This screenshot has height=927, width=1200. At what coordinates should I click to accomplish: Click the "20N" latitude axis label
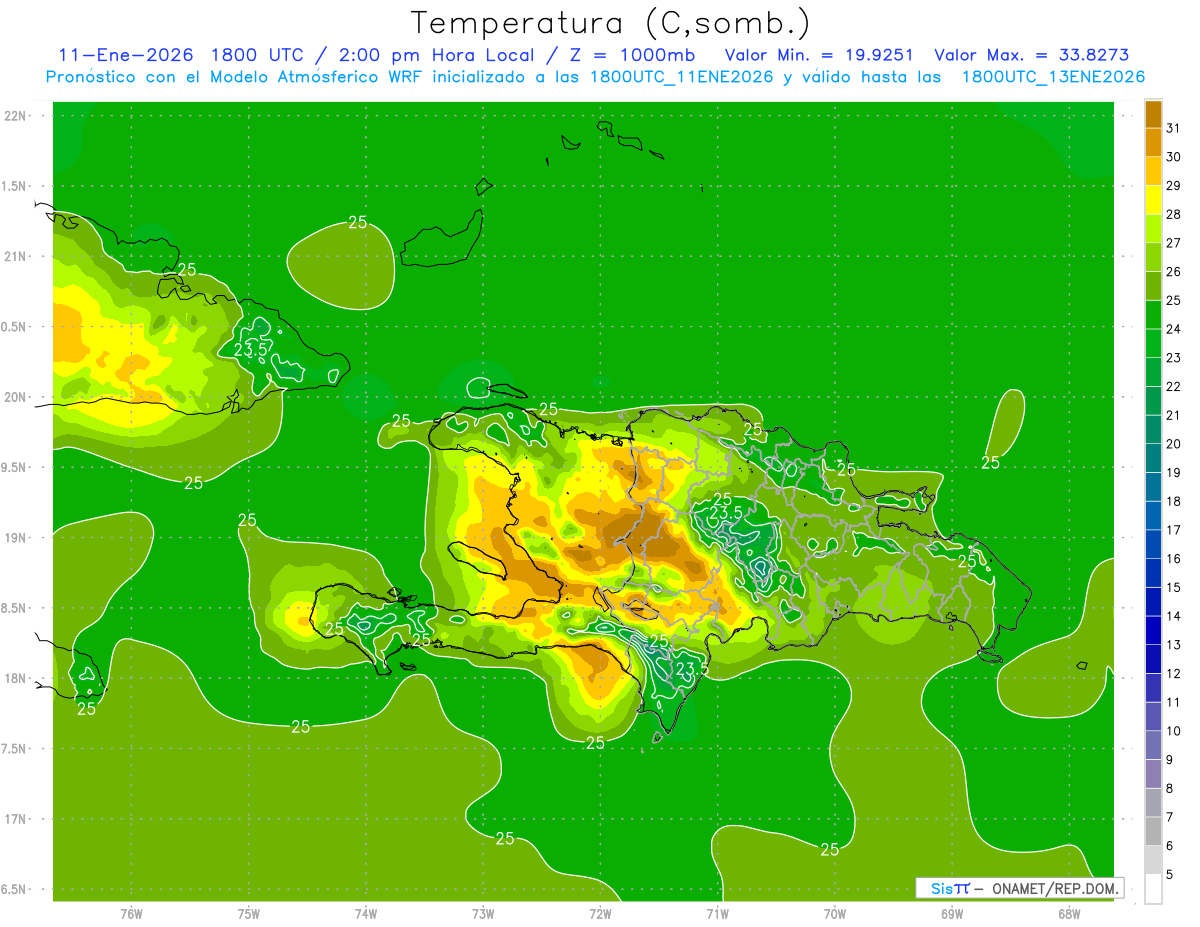(17, 397)
